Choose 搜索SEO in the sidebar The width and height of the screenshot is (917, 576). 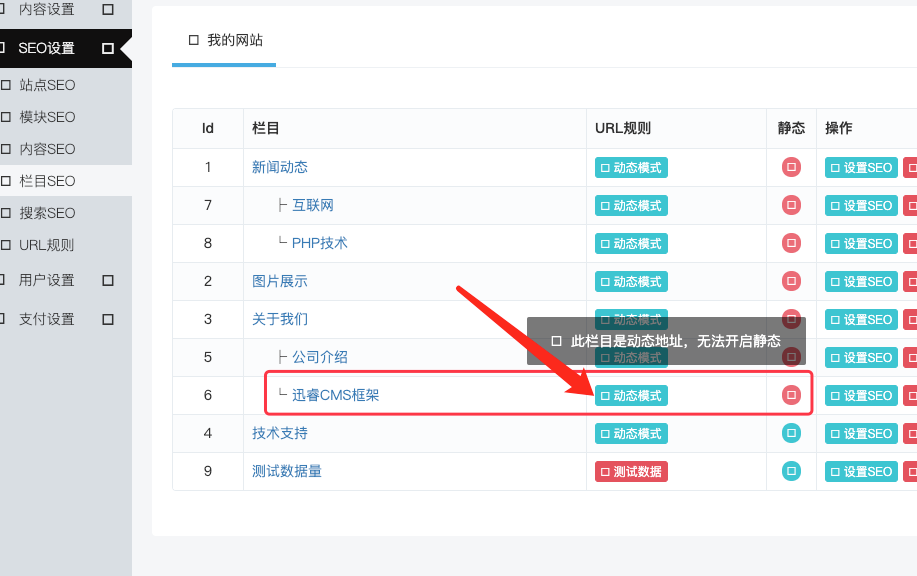pyautogui.click(x=47, y=213)
